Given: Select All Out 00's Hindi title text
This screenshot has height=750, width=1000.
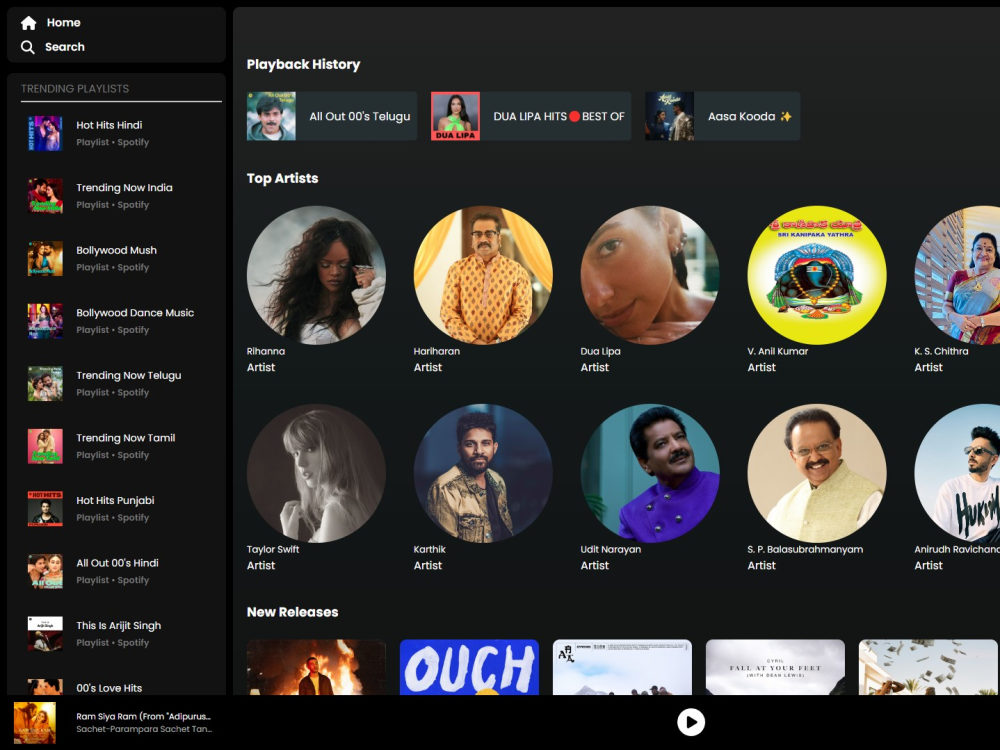Looking at the screenshot, I should (x=117, y=562).
